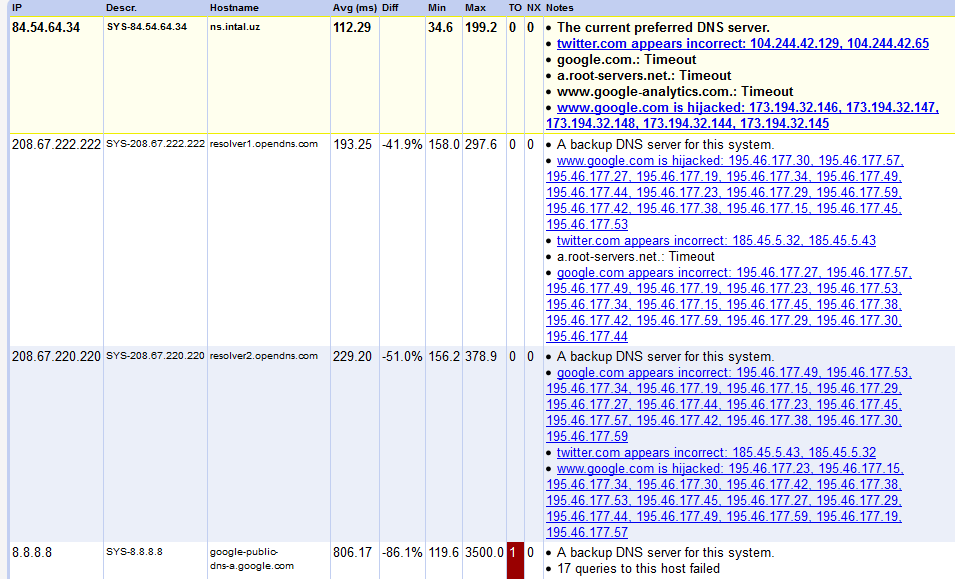Click average value 229.20
The image size is (955, 579).
click(352, 356)
